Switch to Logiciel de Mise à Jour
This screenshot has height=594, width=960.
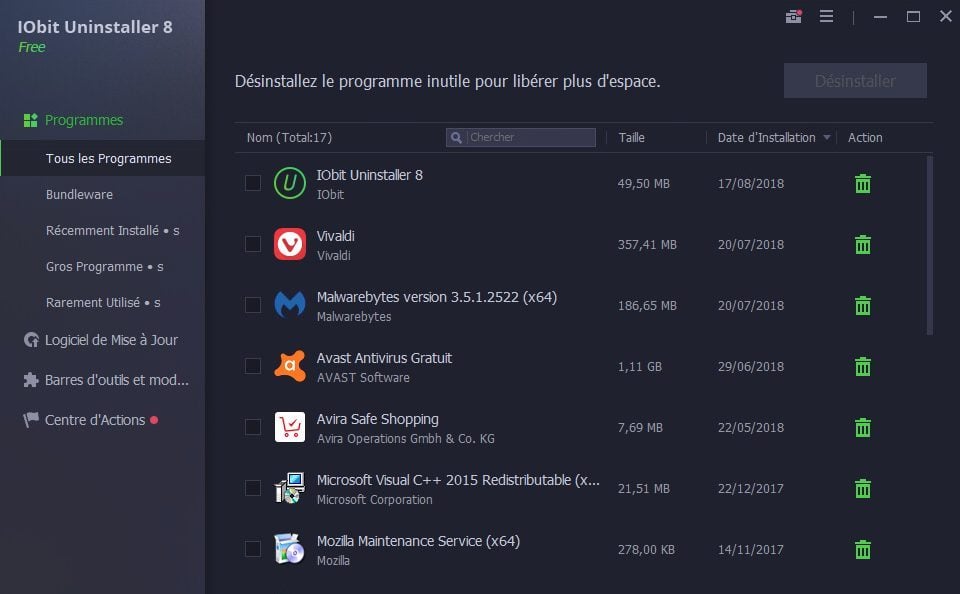[111, 340]
